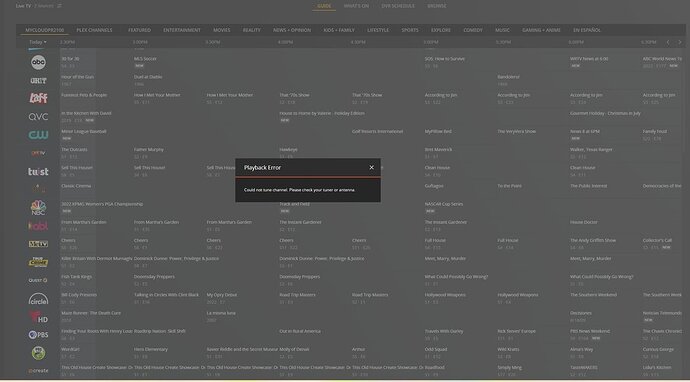
Task: Select the Create channel logo
Action: point(38,371)
